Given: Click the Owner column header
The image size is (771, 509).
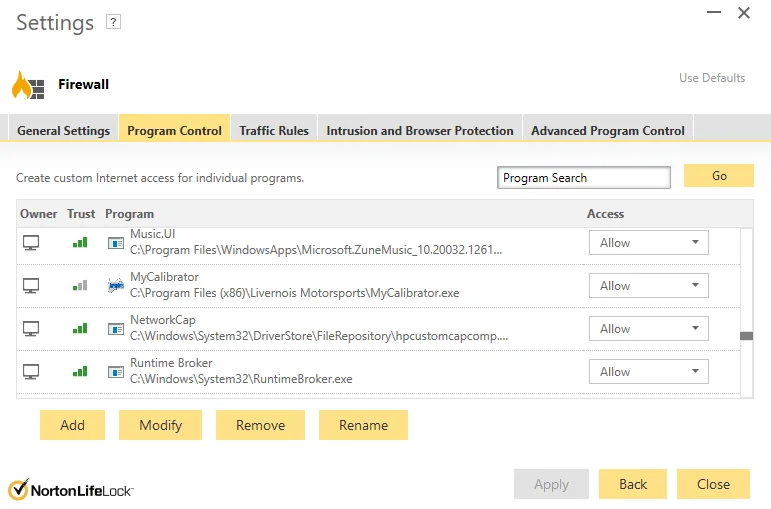Looking at the screenshot, I should pos(39,214).
